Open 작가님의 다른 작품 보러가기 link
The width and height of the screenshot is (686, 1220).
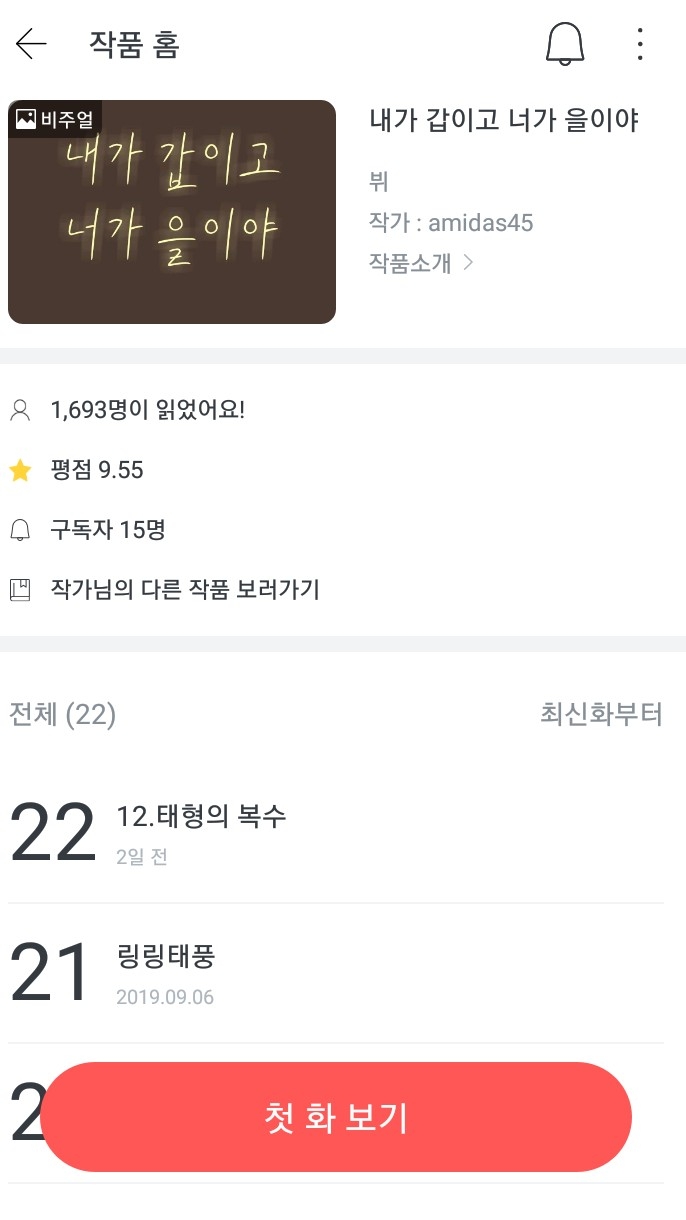point(185,590)
